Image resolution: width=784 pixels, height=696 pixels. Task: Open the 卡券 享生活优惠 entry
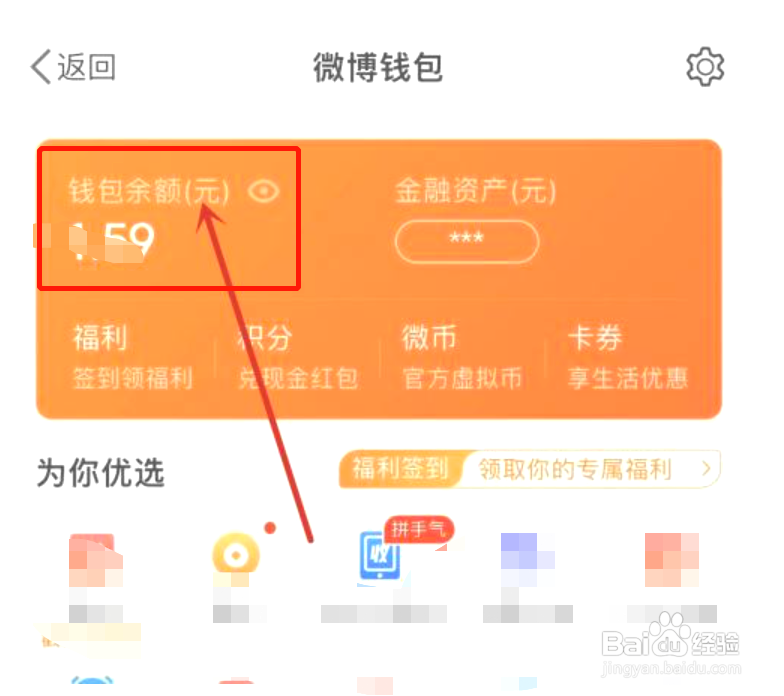pyautogui.click(x=628, y=356)
